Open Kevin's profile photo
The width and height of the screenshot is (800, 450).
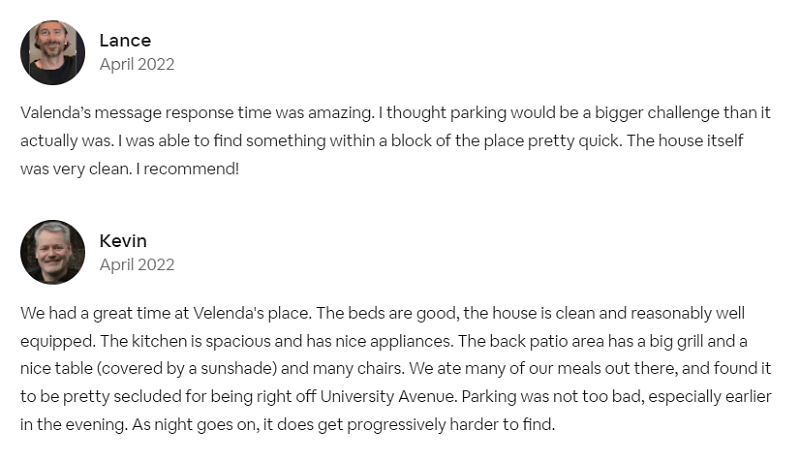53,253
